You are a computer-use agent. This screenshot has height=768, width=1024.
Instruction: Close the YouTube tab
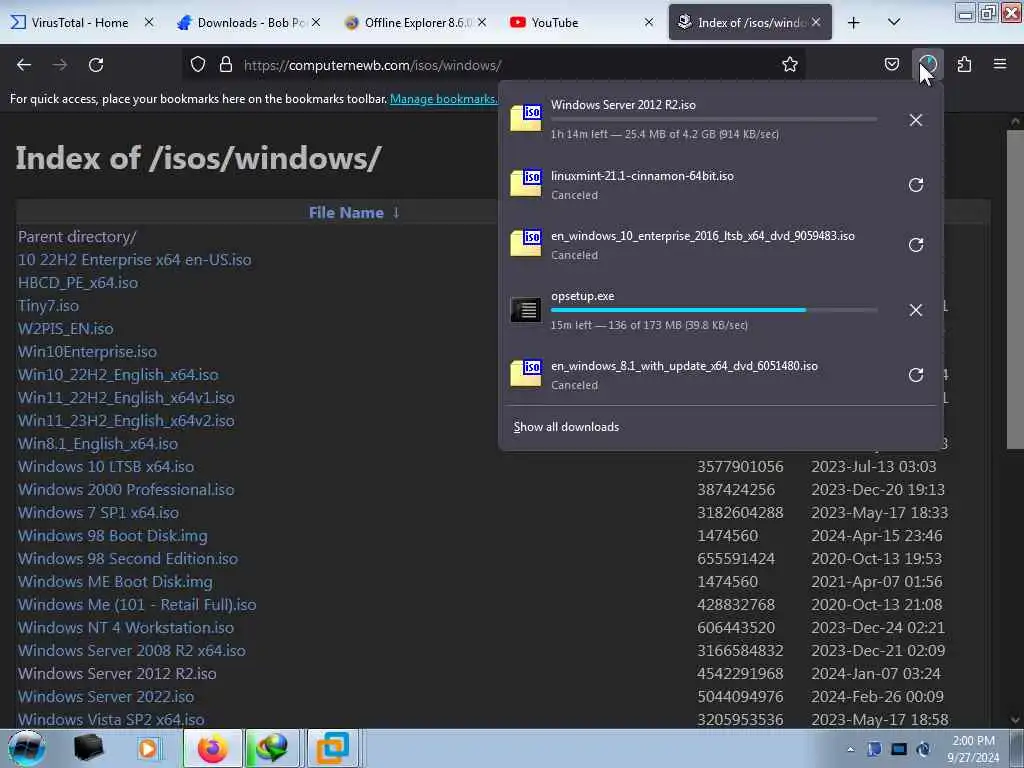coord(648,22)
